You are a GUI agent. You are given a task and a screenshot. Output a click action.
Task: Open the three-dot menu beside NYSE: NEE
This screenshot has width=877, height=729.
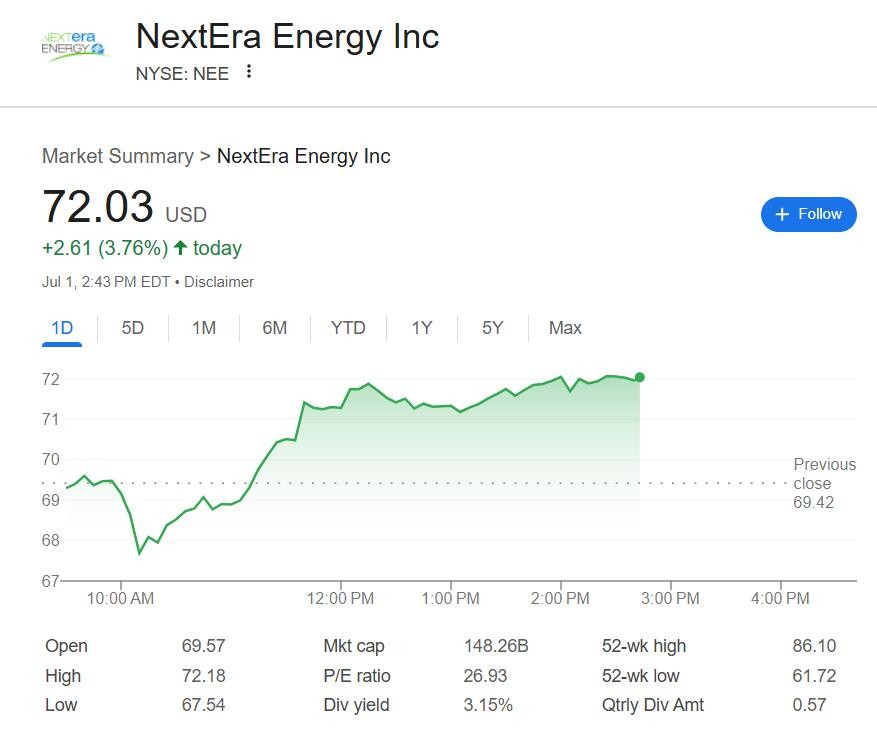click(x=248, y=72)
